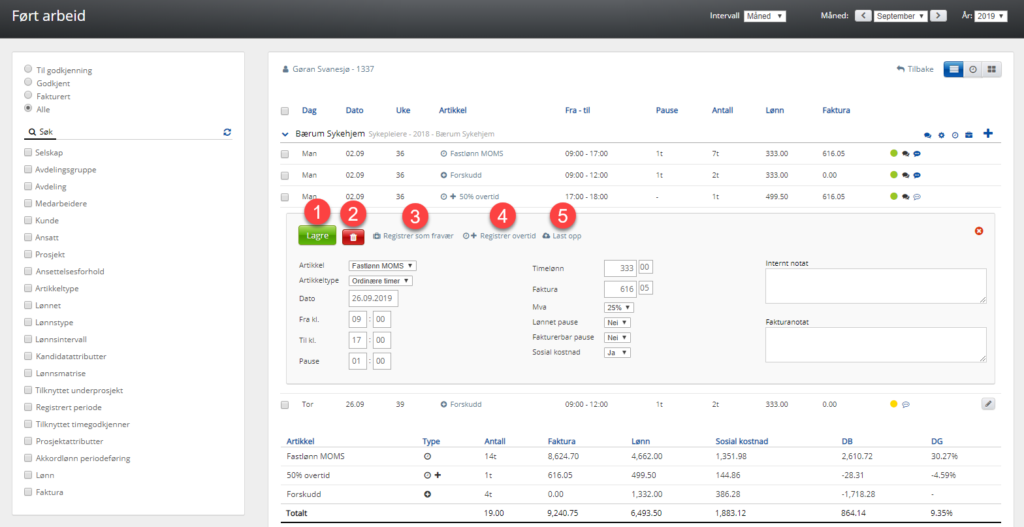Select the Godkjent radio button
The width and height of the screenshot is (1024, 527).
click(29, 83)
